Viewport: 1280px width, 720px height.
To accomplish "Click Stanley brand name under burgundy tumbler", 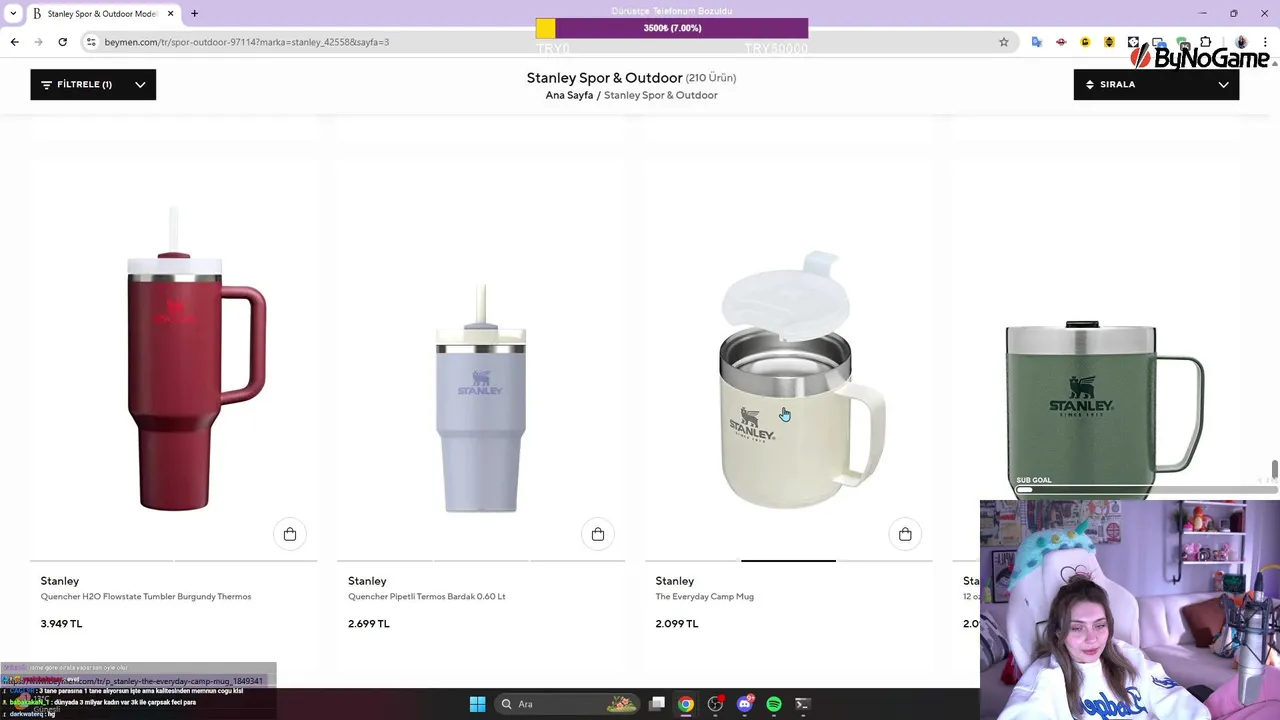I will click(x=60, y=581).
